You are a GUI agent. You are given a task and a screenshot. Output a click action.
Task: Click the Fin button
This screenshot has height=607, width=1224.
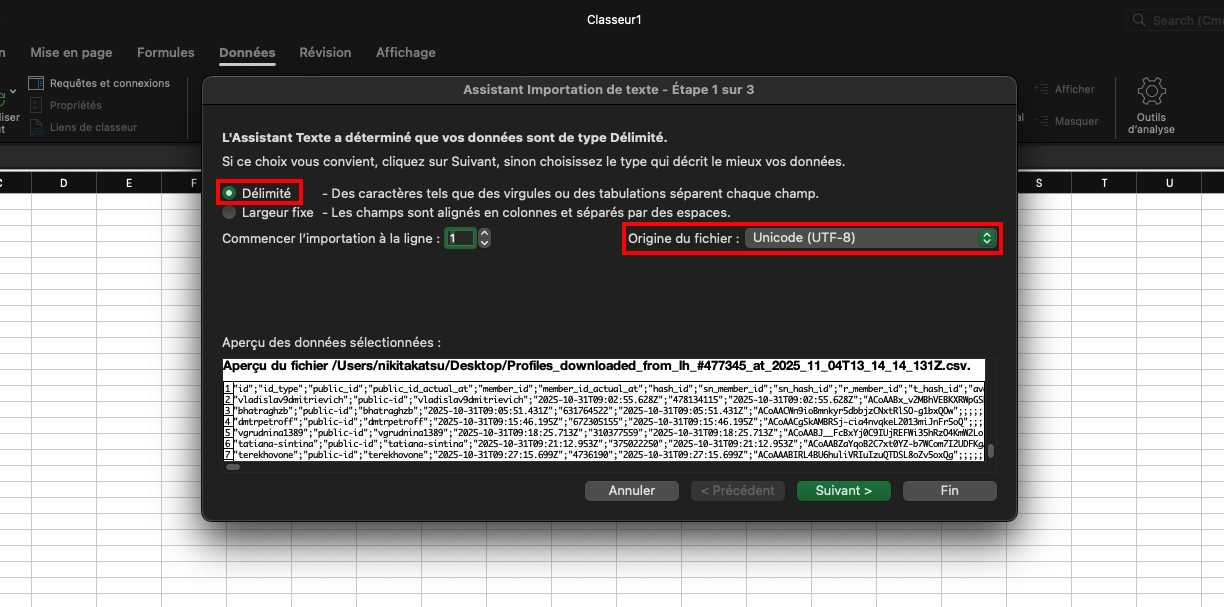pyautogui.click(x=949, y=490)
